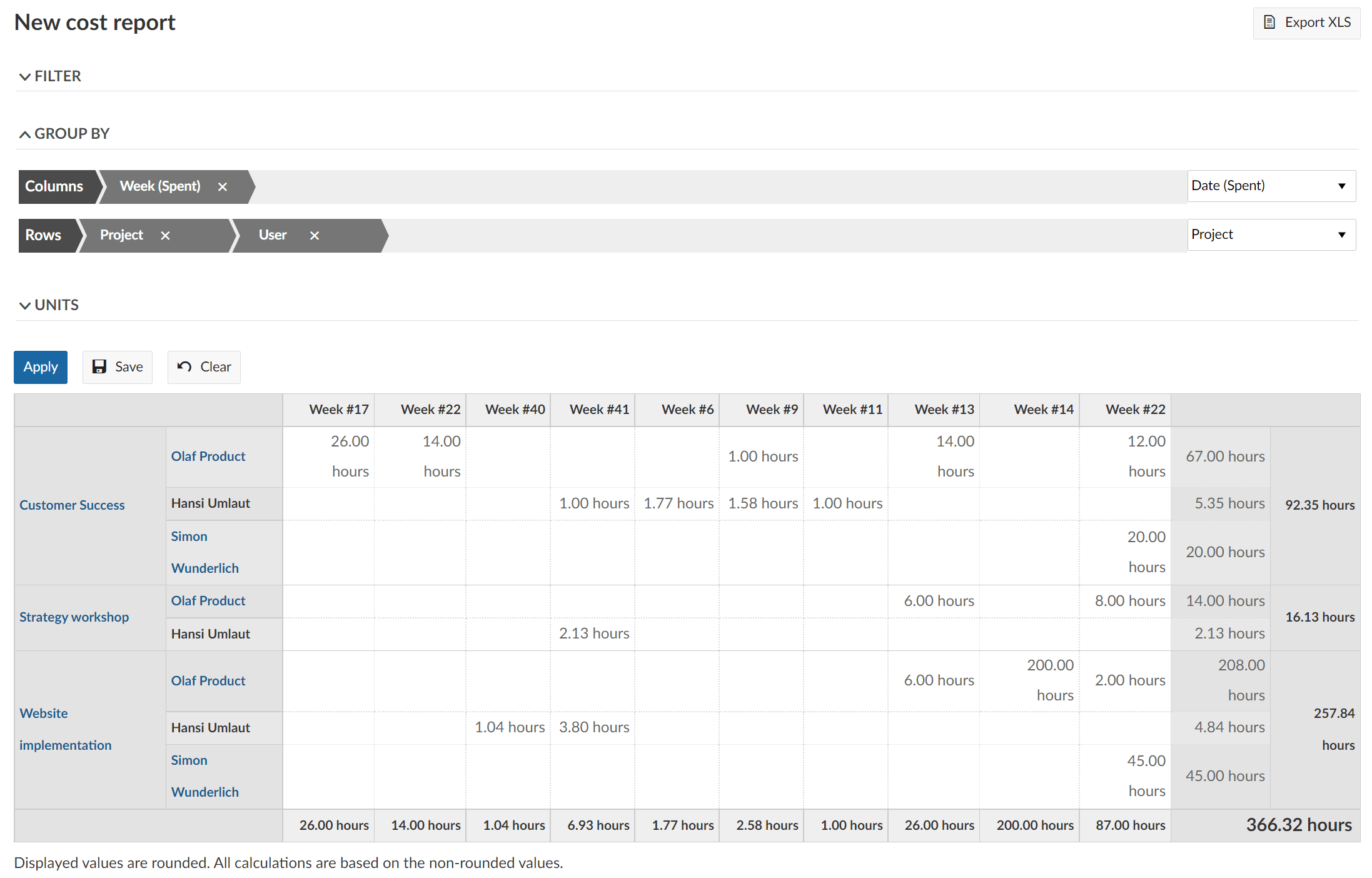Expand the UNITS section
The image size is (1372, 878).
[x=49, y=305]
